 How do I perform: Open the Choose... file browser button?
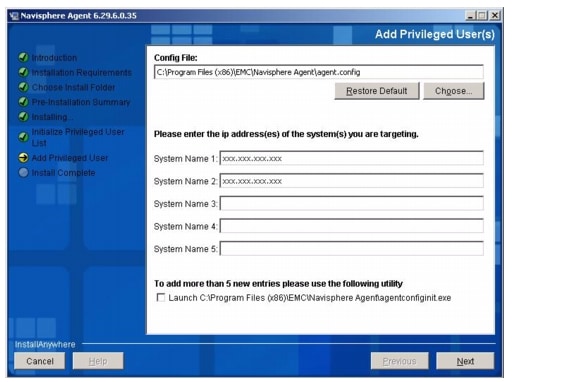(453, 91)
